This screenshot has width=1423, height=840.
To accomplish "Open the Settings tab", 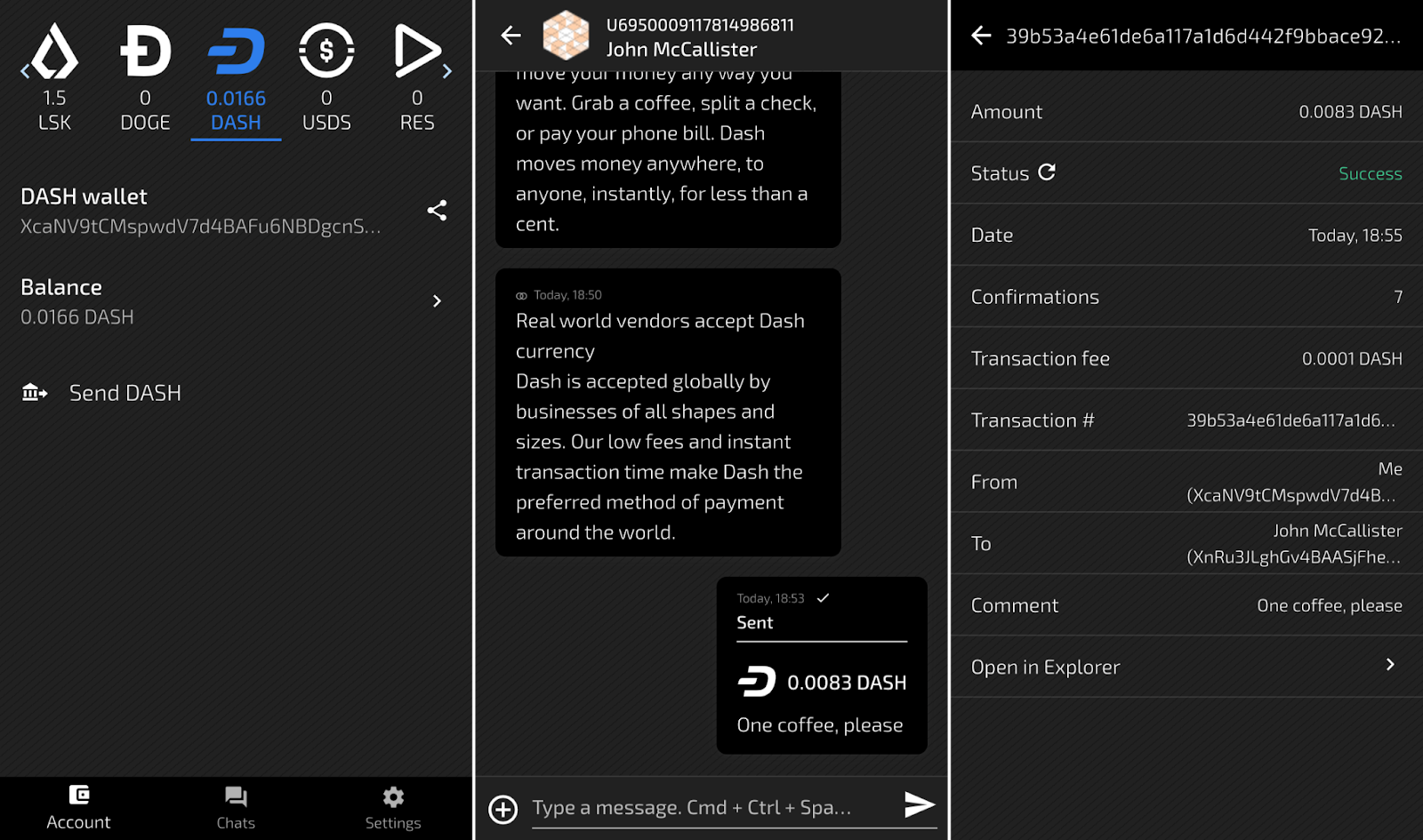I will click(393, 807).
